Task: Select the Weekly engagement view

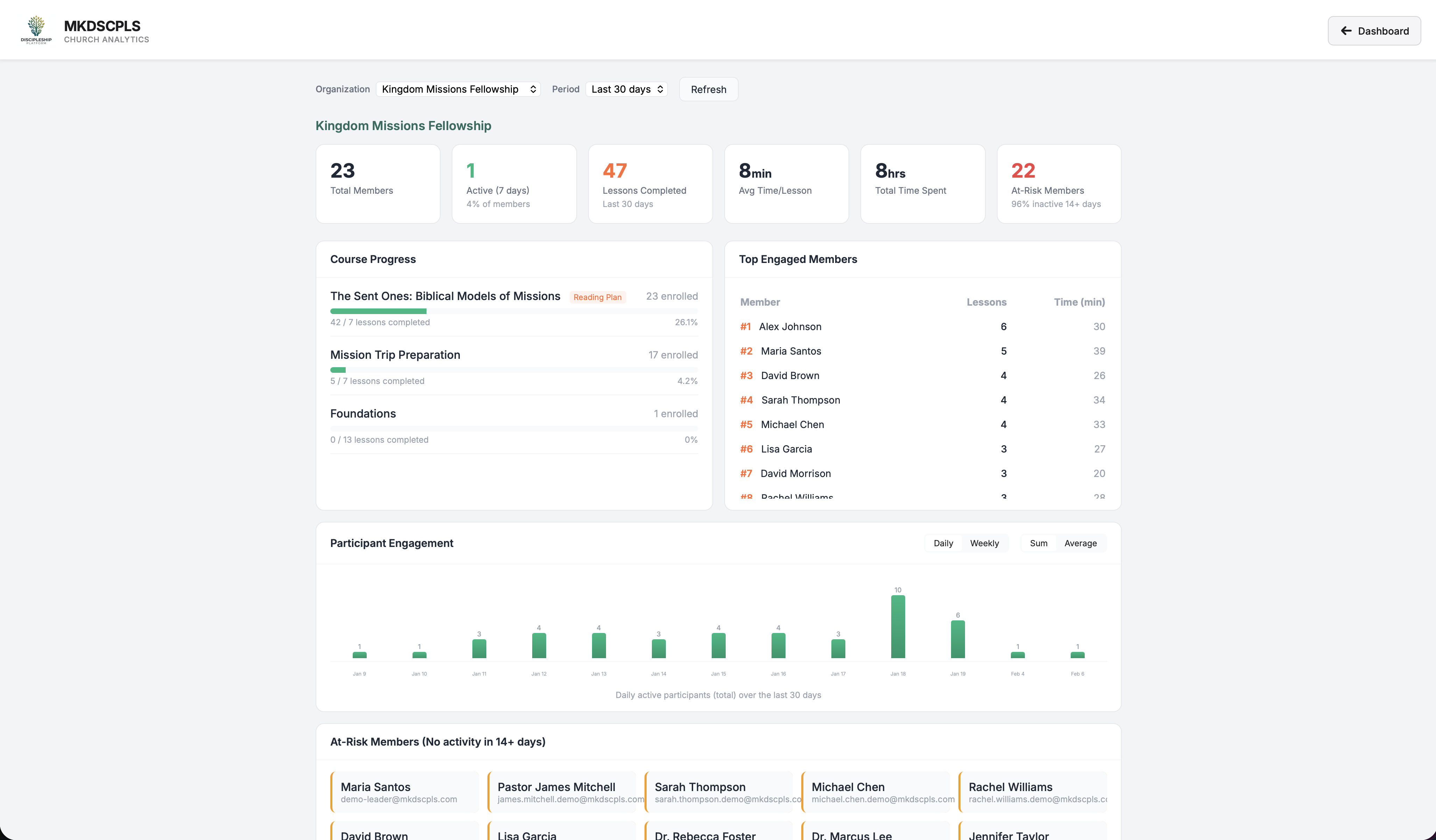Action: 984,543
